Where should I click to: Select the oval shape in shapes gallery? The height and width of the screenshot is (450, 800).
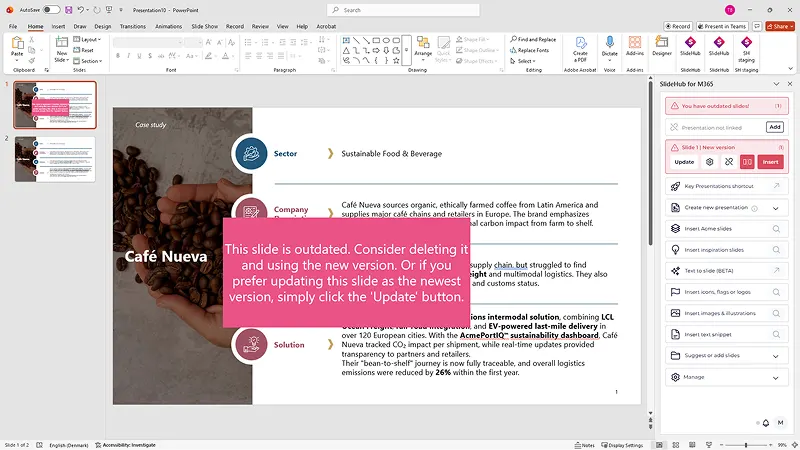386,40
